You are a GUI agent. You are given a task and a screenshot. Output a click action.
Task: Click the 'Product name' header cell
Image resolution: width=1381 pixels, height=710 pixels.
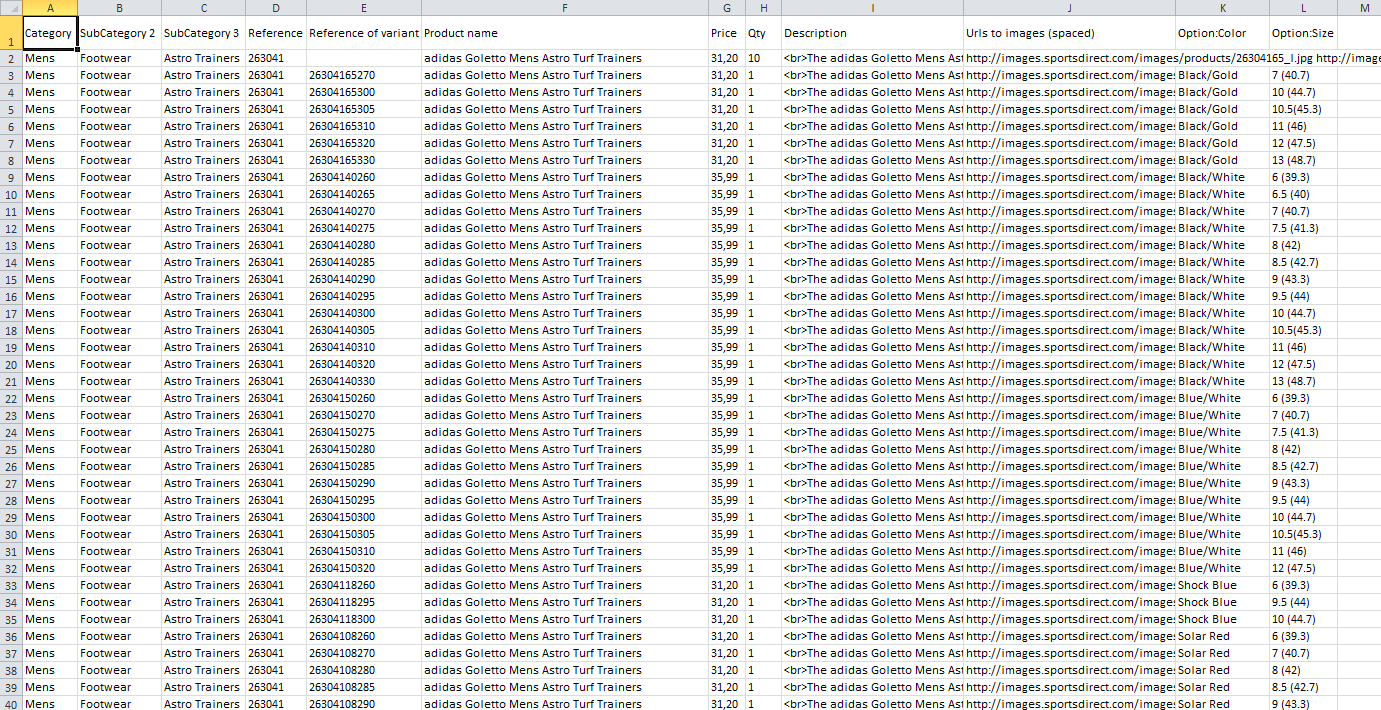(565, 33)
